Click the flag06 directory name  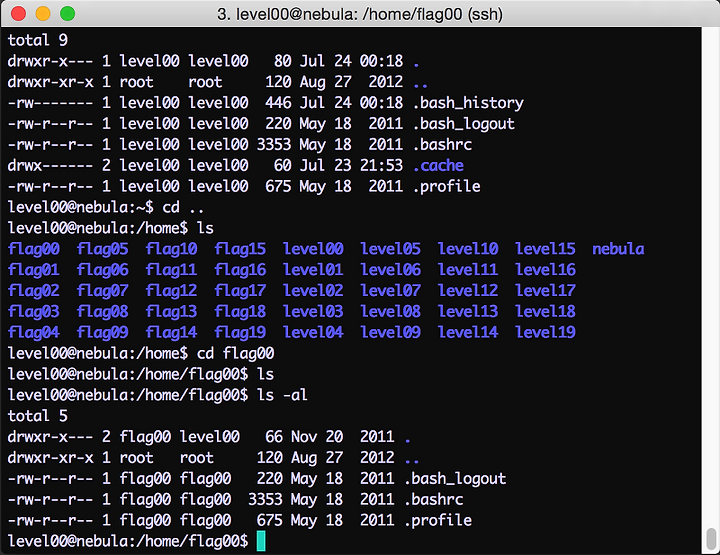(x=103, y=270)
